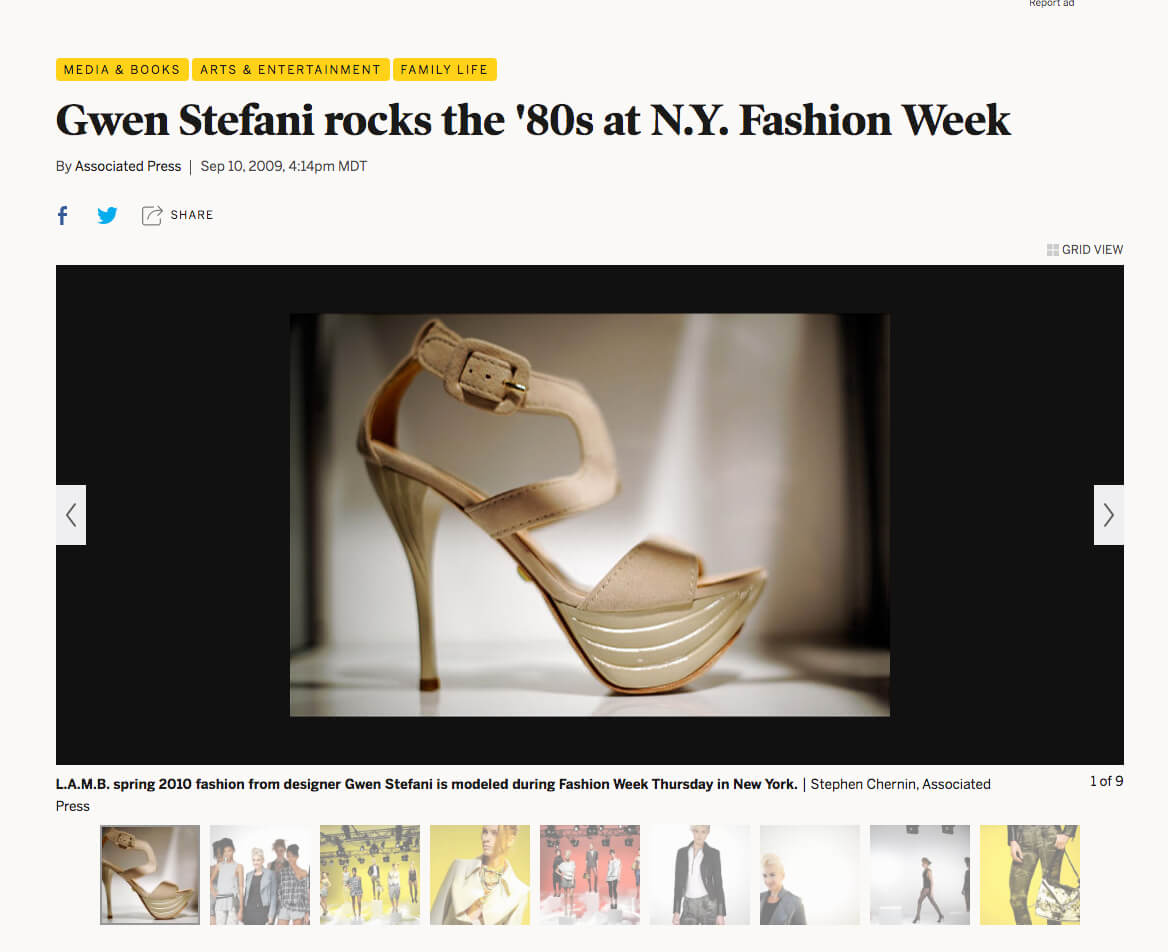This screenshot has height=952, width=1168.
Task: Click the main sandal photo in gallery
Action: coord(590,515)
